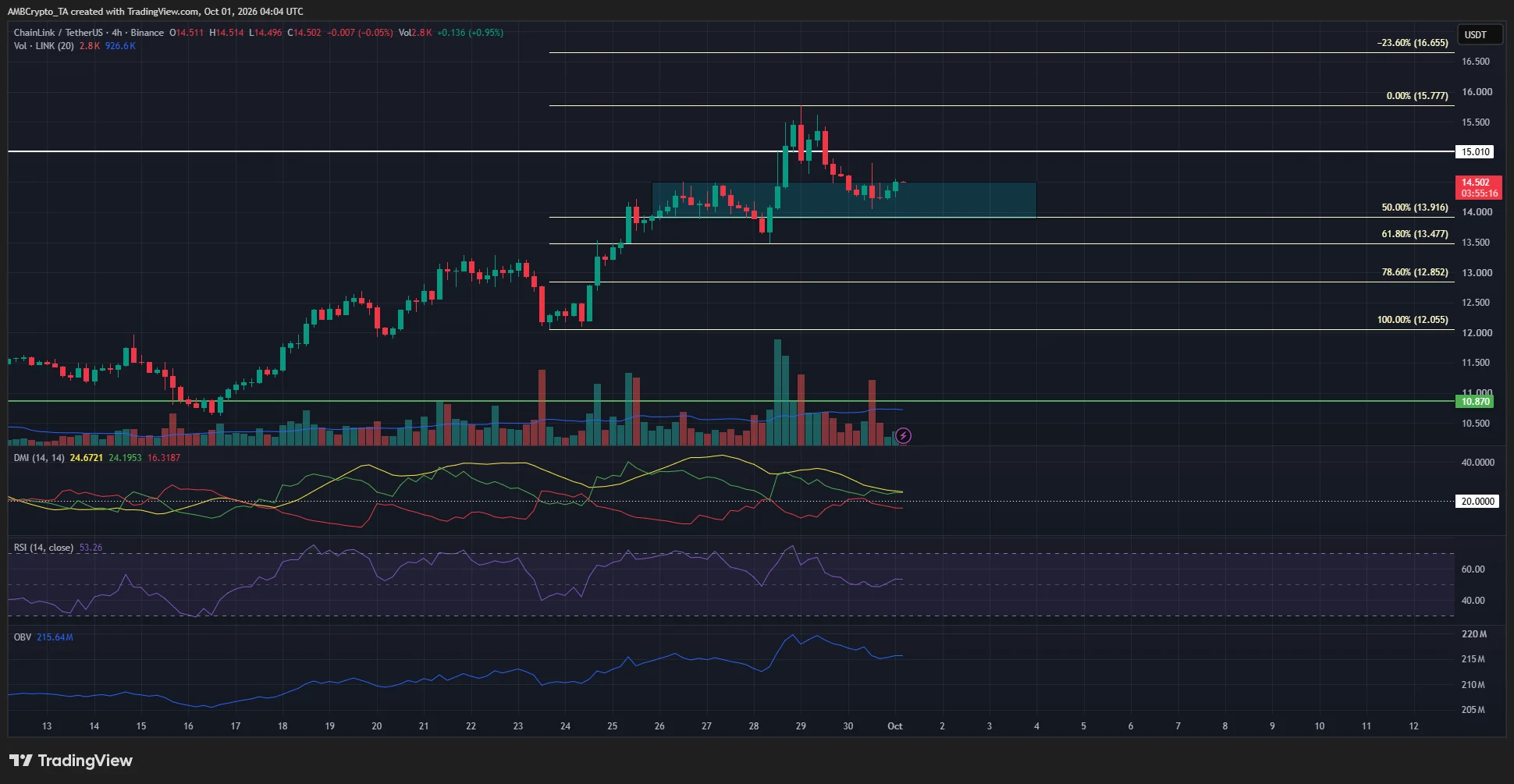Select the RSI (14, close) indicator legend
Viewport: 1514px width, 784px height.
(44, 548)
